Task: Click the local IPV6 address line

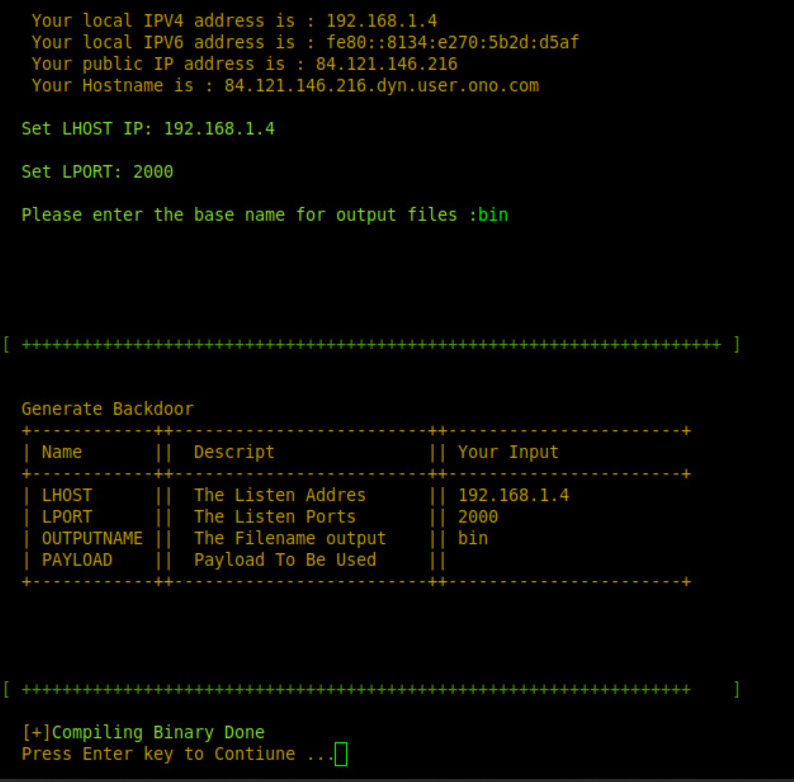Action: [x=304, y=42]
